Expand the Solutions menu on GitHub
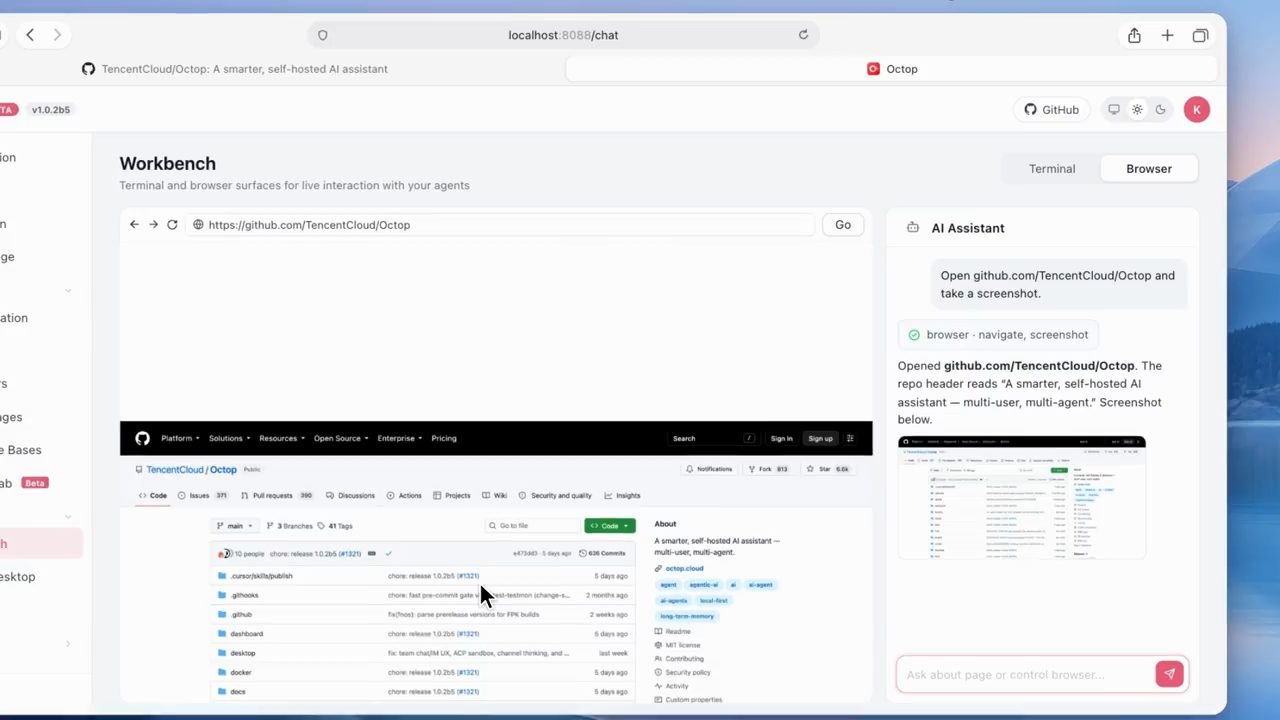This screenshot has height=720, width=1280. (229, 438)
